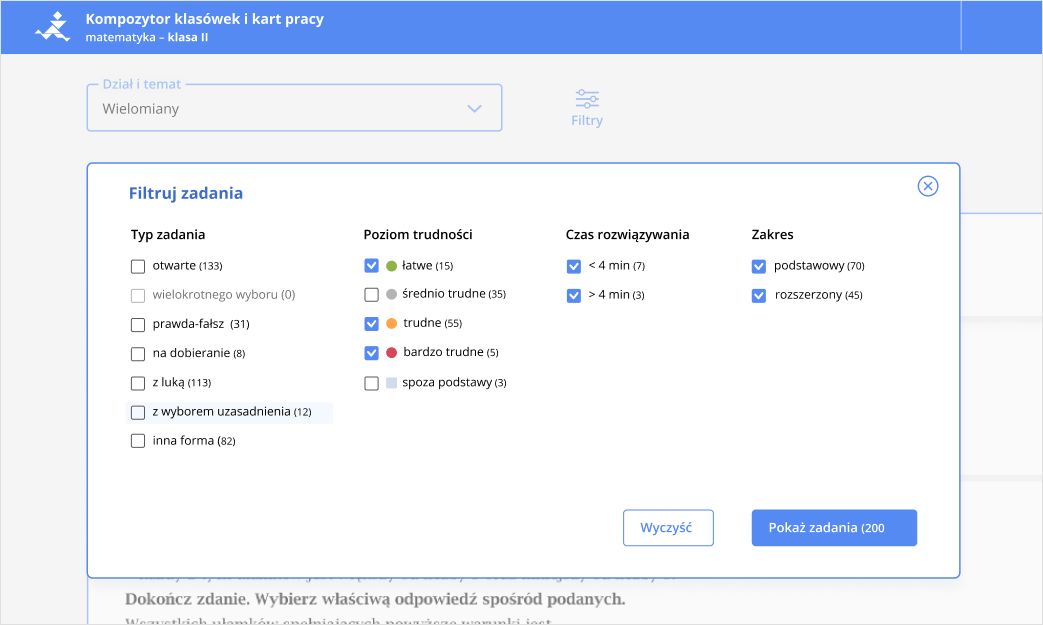1043x625 pixels.
Task: Check z wyborem uzasadnienia (12) checkbox
Action: [x=138, y=412]
